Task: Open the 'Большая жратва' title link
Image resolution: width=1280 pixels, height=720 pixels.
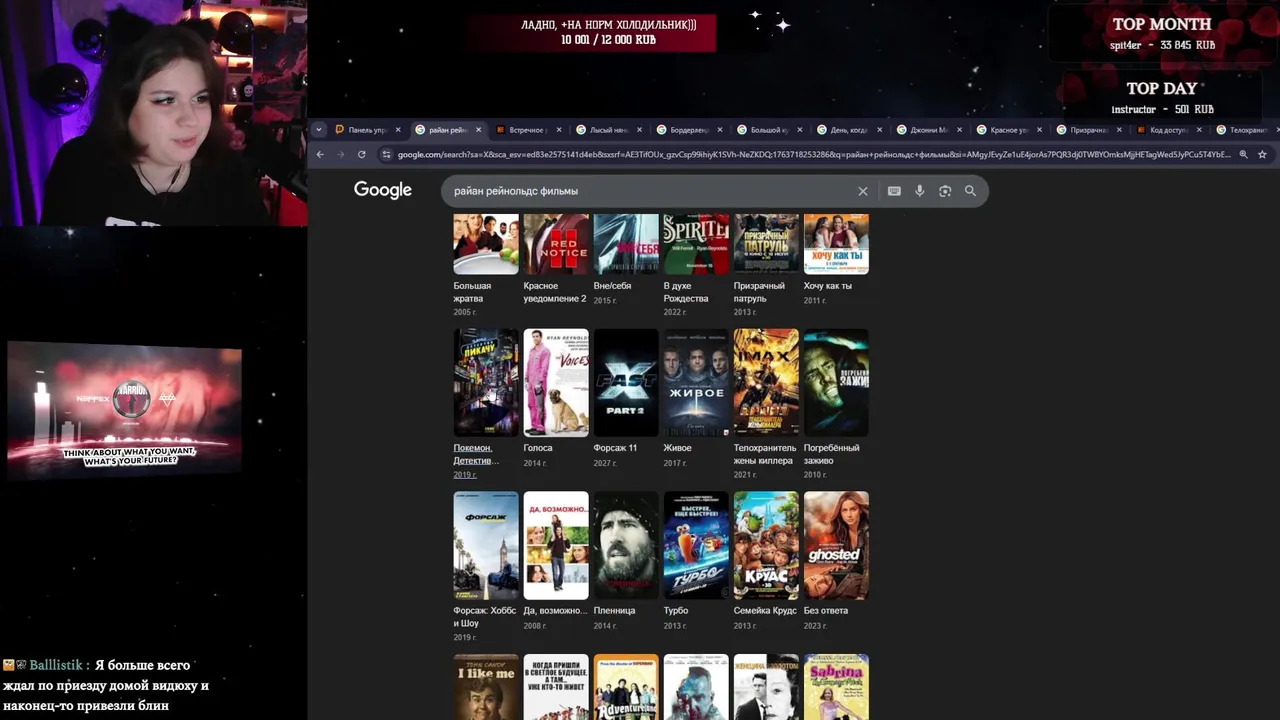Action: 472,292
